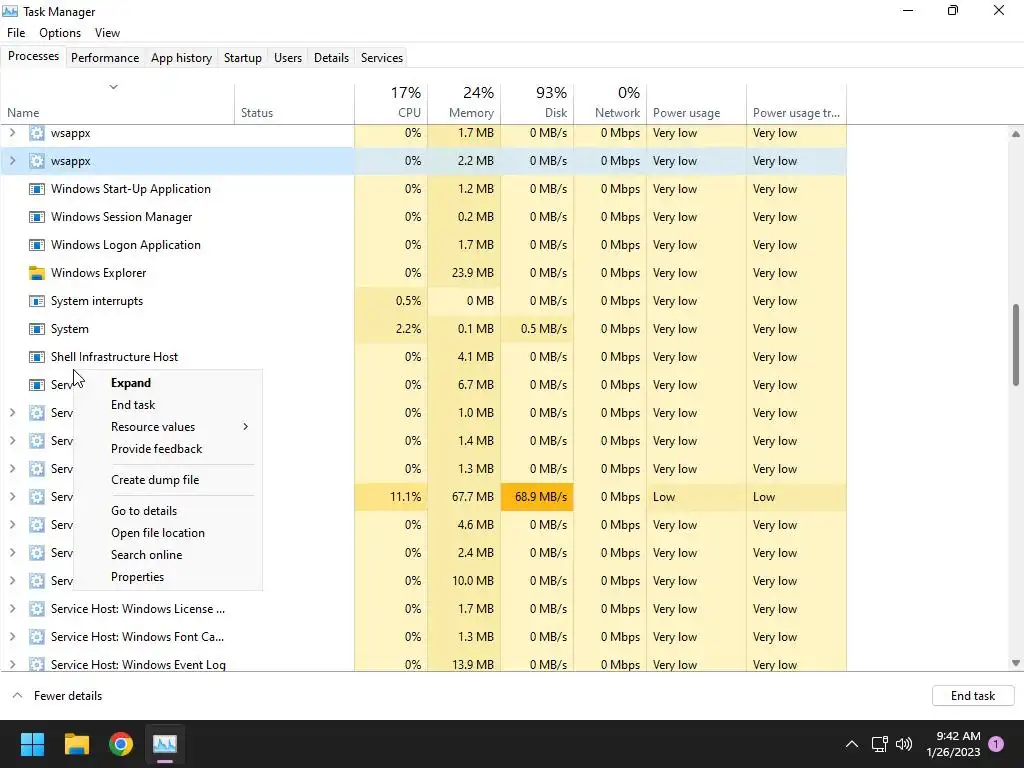The width and height of the screenshot is (1024, 768).
Task: Click the scrollbar down arrow
Action: [1016, 663]
